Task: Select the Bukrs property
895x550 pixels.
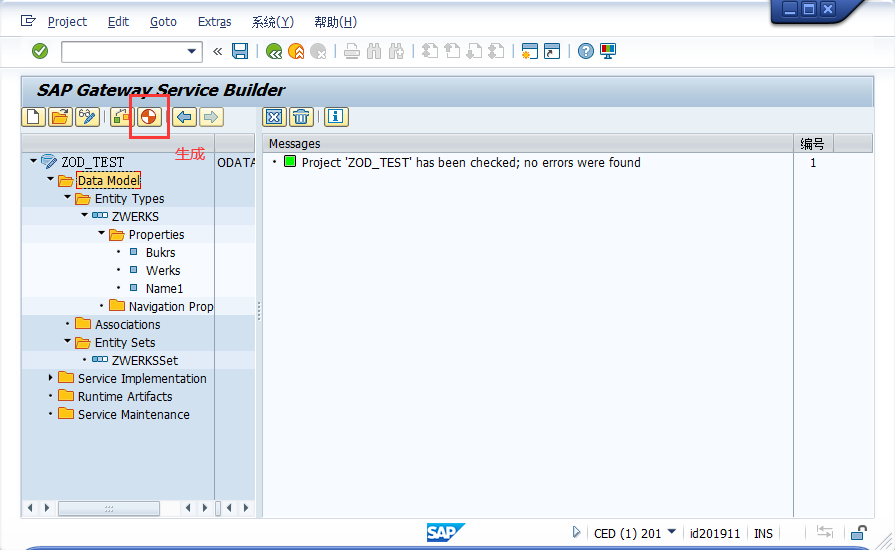Action: point(160,252)
